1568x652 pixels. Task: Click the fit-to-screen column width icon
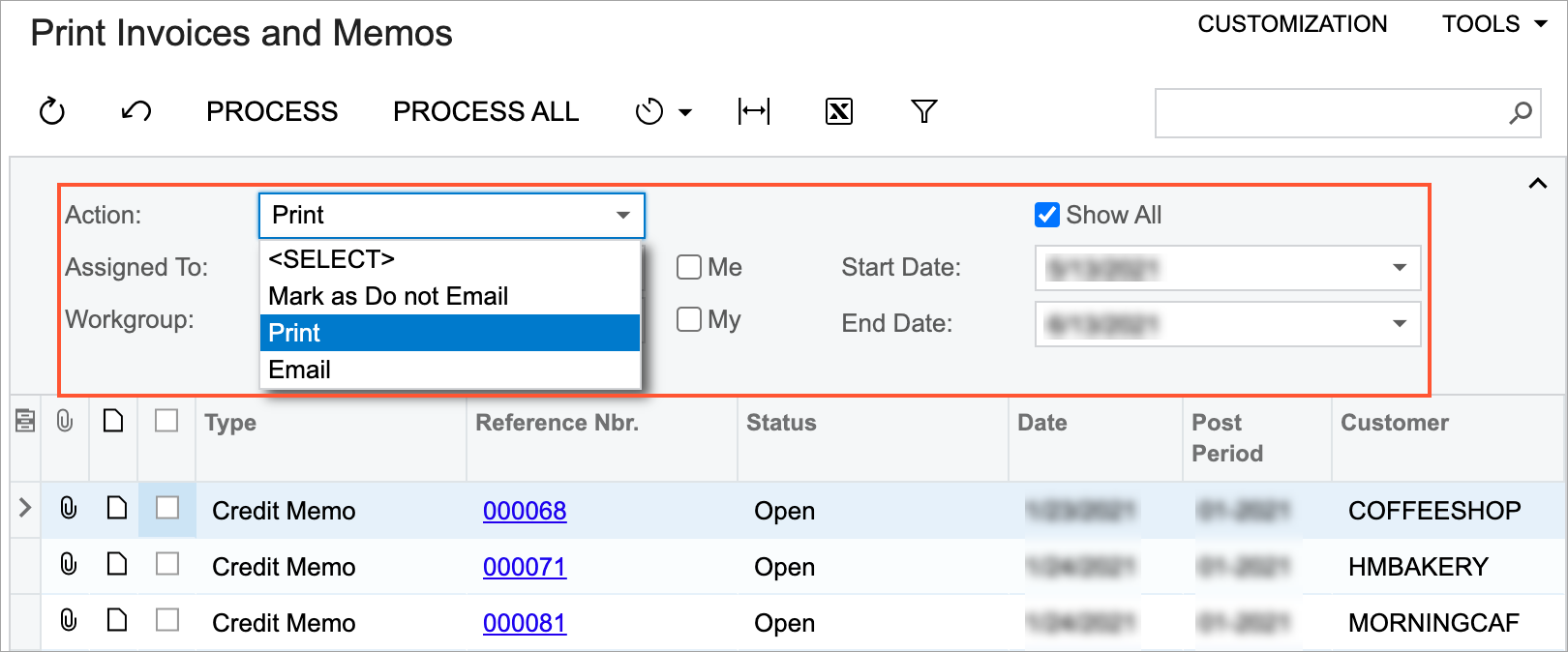point(753,112)
